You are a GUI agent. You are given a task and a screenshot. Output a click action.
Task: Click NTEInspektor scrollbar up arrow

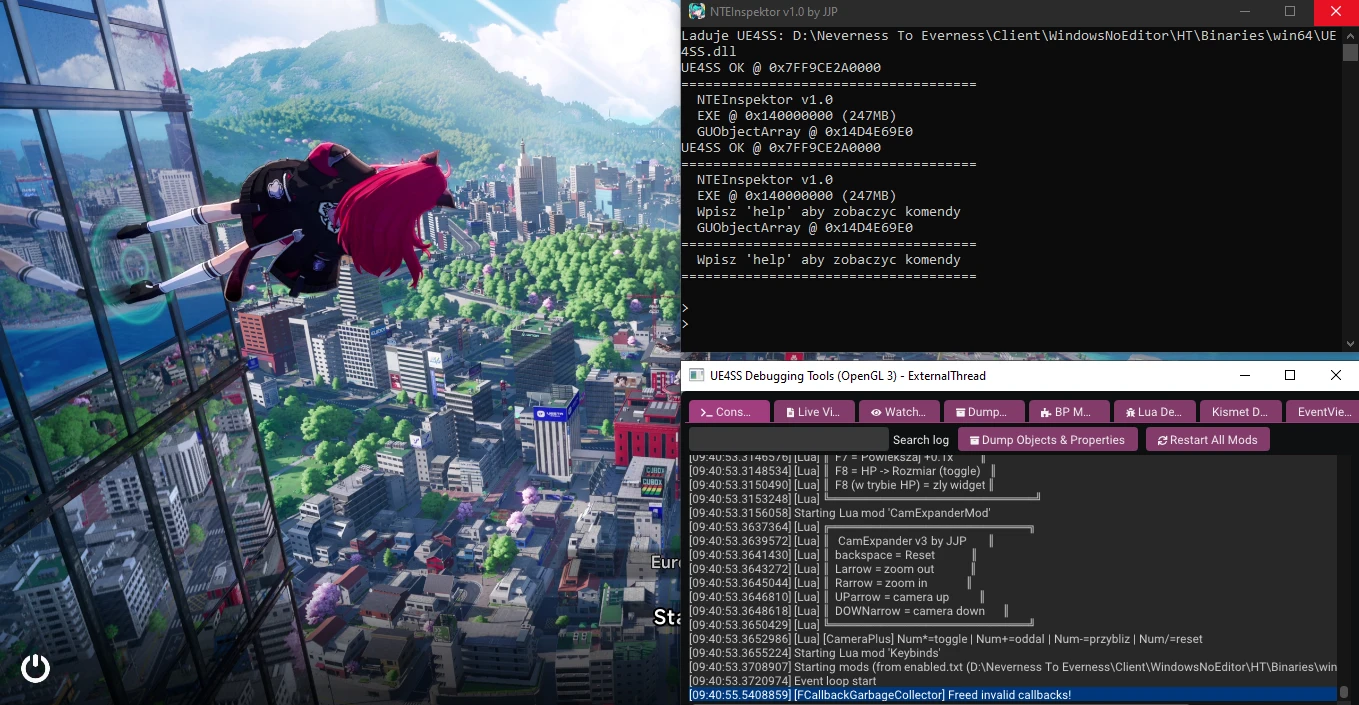(x=1350, y=35)
